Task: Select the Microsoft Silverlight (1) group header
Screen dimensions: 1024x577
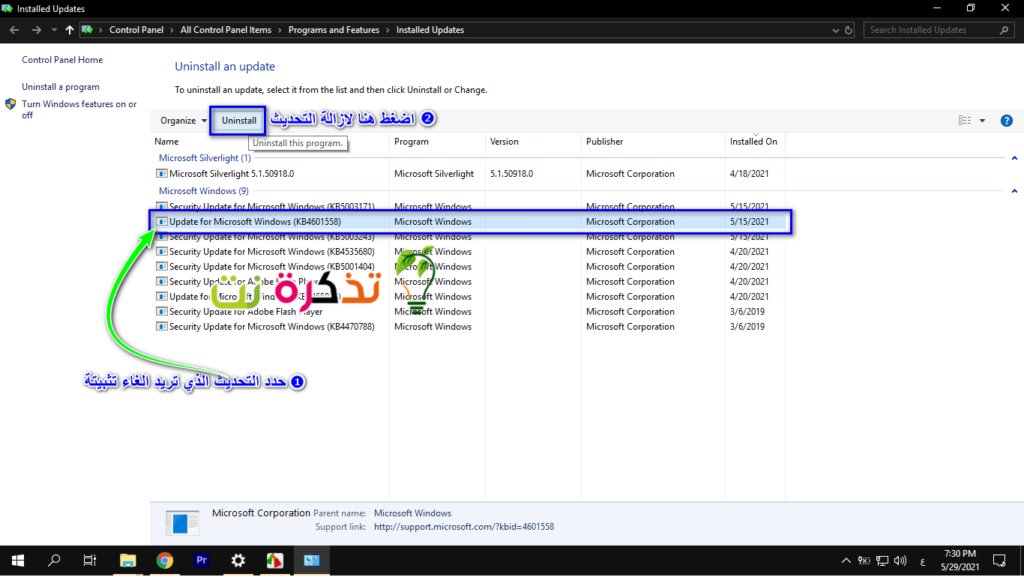Action: coord(204,158)
